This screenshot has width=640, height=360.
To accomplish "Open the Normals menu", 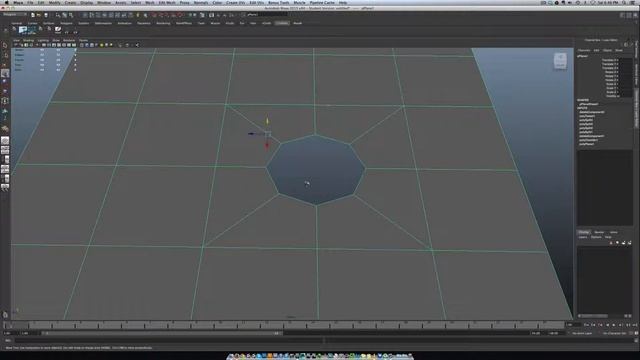I will coord(201,2).
